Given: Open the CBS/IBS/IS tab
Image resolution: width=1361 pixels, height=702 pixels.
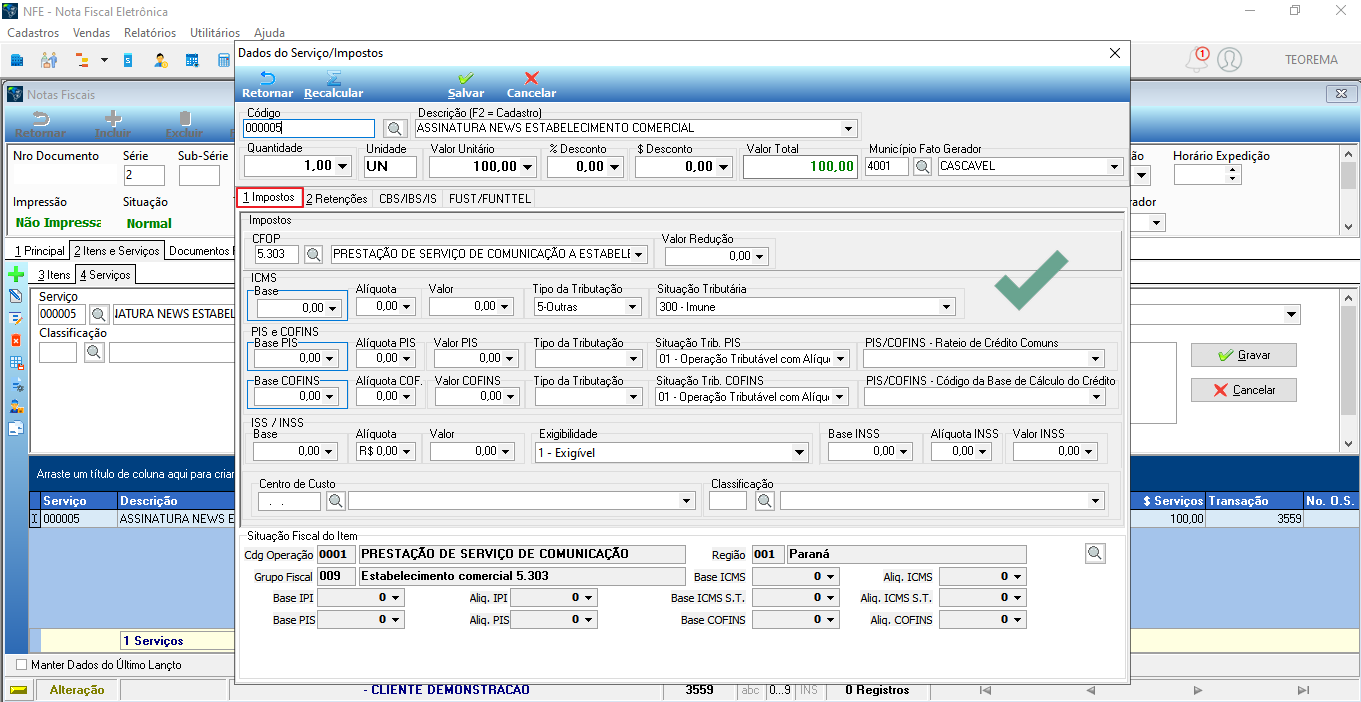Looking at the screenshot, I should (408, 199).
